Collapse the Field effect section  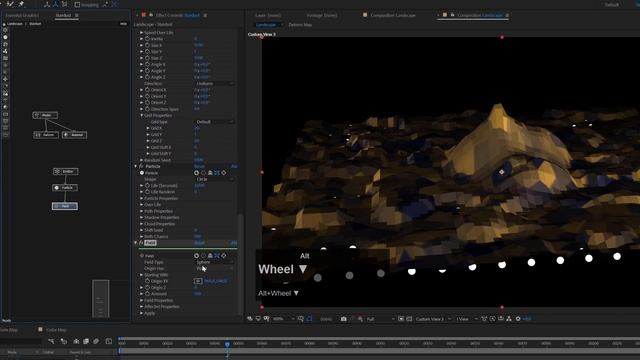click(x=136, y=243)
